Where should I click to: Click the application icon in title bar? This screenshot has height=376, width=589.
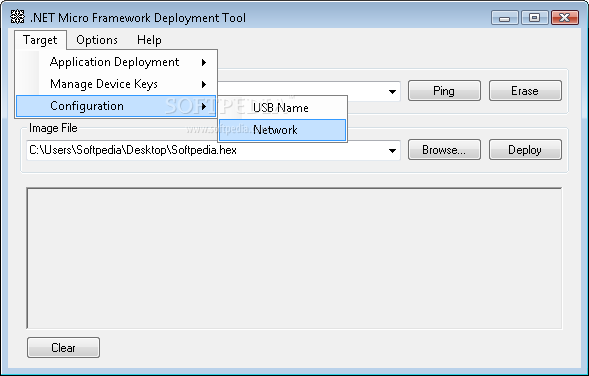(17, 17)
